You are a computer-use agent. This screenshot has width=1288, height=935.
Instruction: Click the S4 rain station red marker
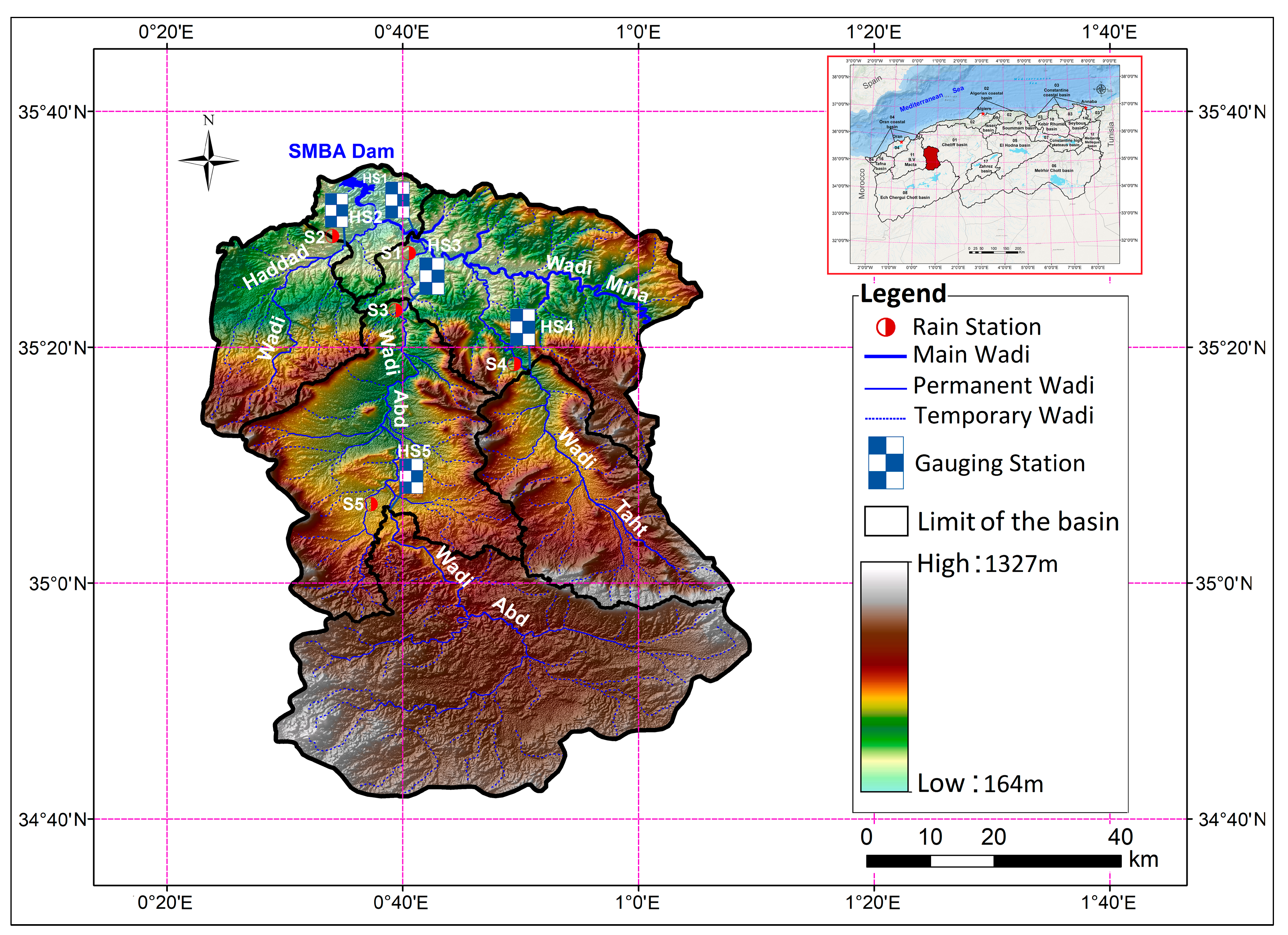click(x=515, y=363)
